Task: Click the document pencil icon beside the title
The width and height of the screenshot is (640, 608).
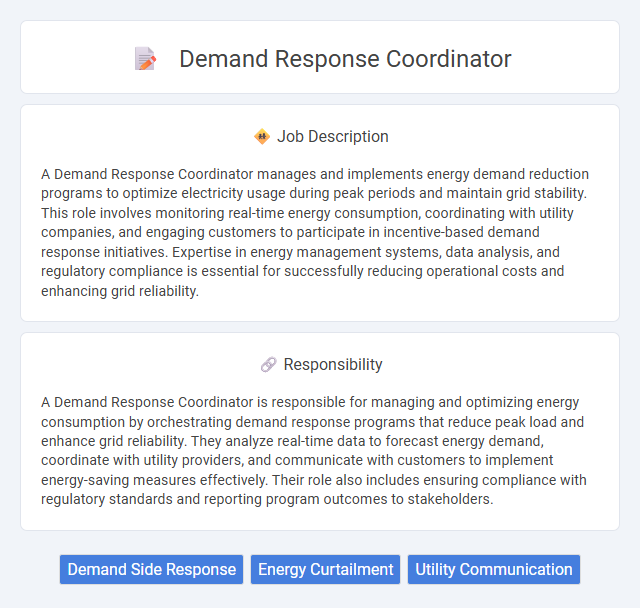Action: point(145,59)
